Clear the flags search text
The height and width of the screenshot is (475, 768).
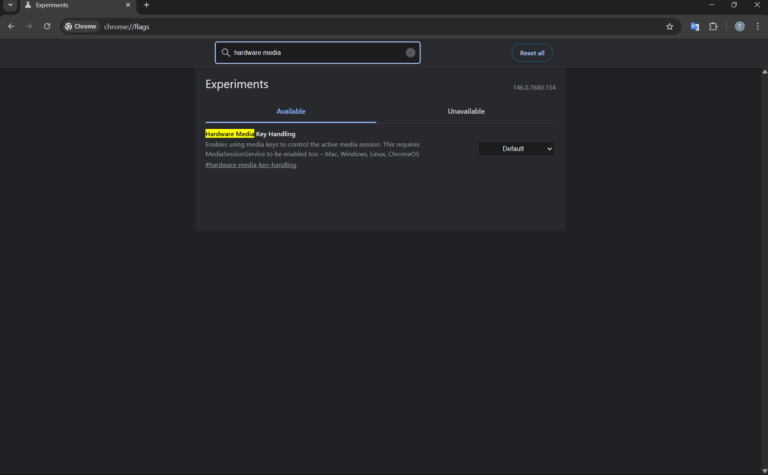pyautogui.click(x=410, y=52)
